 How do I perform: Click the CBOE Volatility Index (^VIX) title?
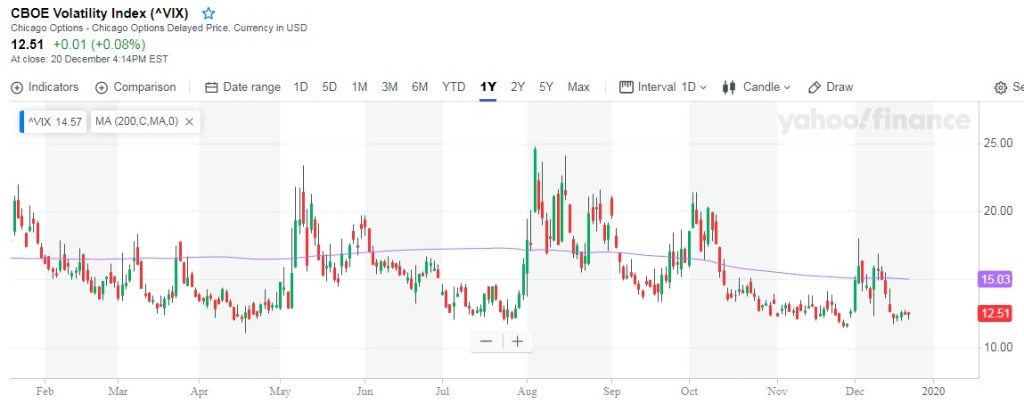tap(100, 13)
